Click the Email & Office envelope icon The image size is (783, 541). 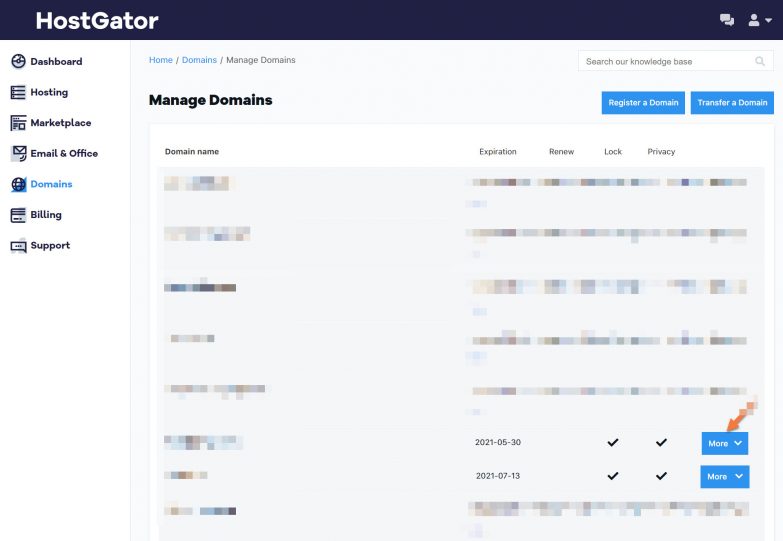18,154
